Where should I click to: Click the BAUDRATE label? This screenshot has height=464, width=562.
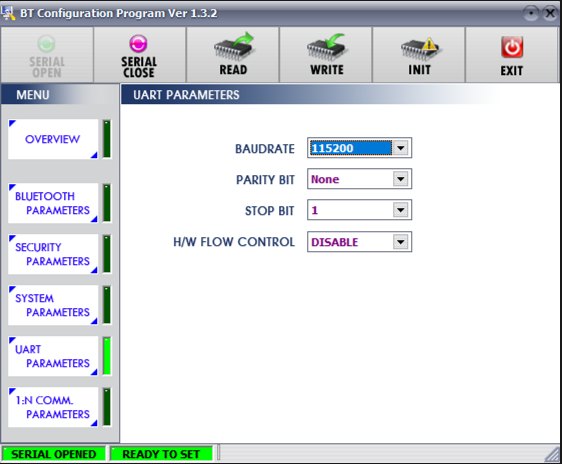(265, 149)
